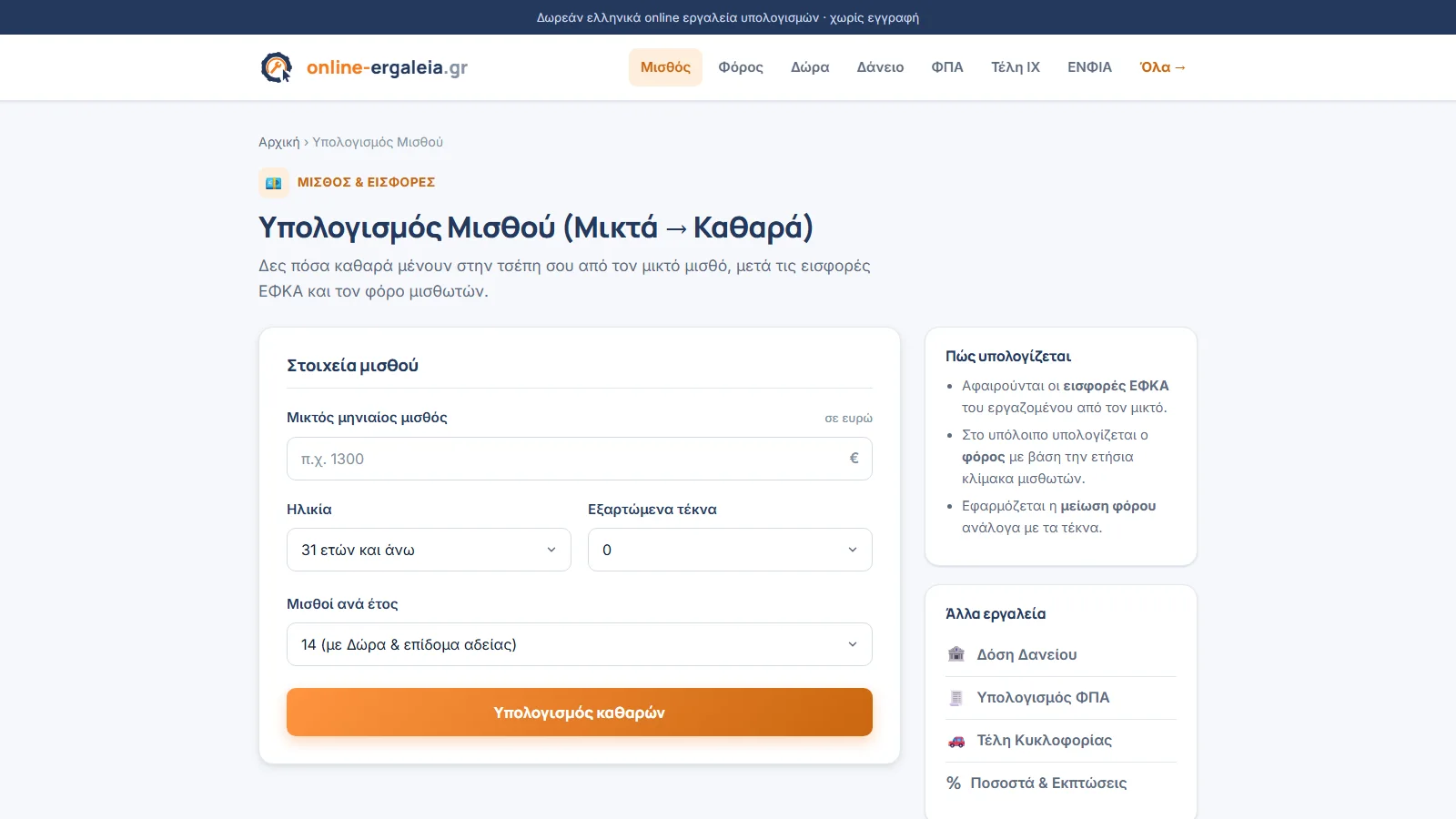
Task: Go to the Φόρος nav item
Action: coord(741,67)
